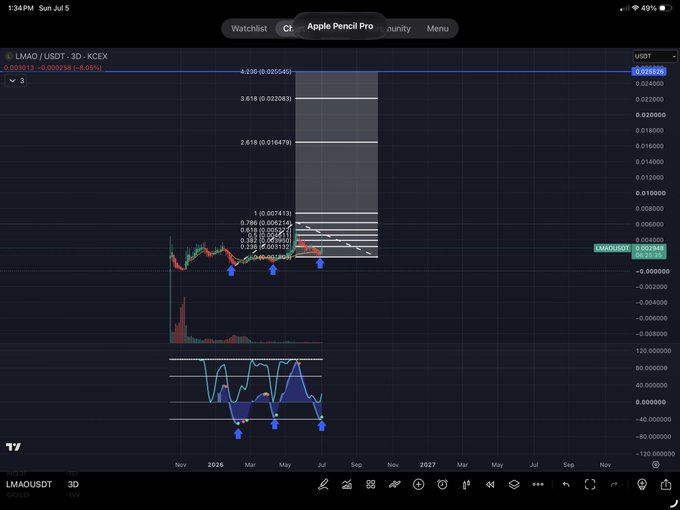Undo the last chart action
The image size is (680, 510).
coord(566,484)
